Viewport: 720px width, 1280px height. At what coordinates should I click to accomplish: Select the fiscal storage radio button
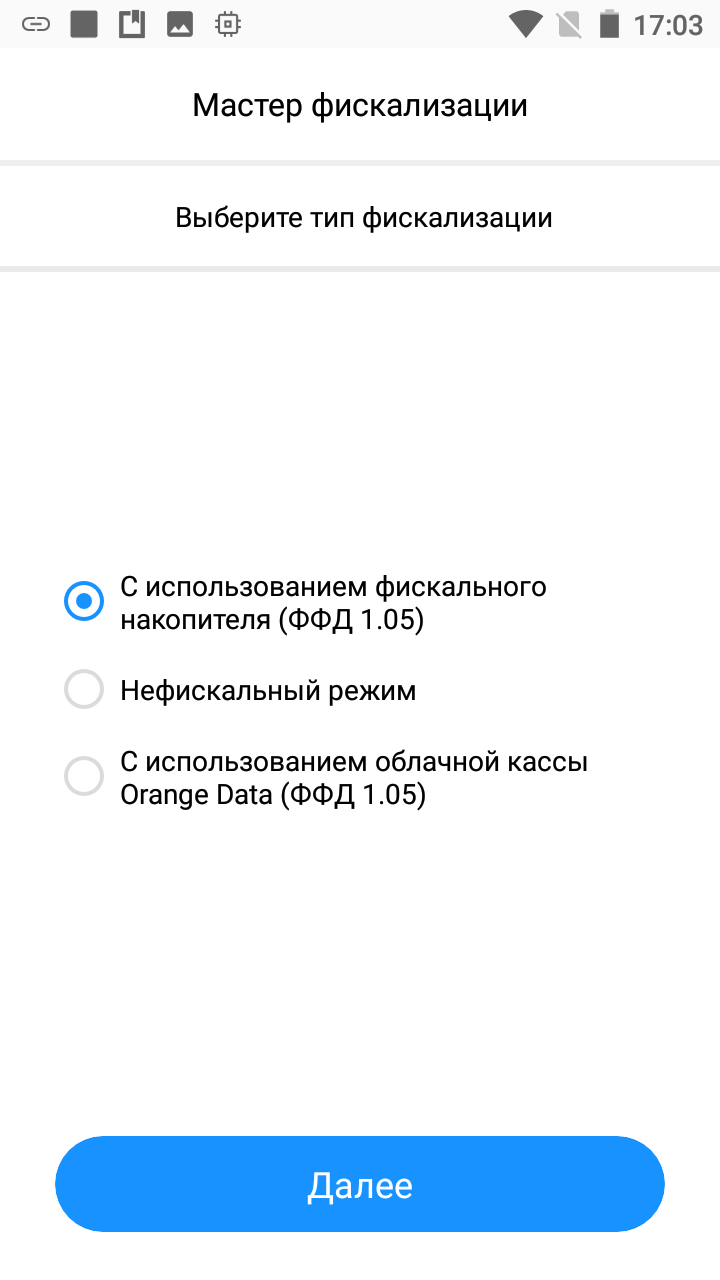coord(84,602)
